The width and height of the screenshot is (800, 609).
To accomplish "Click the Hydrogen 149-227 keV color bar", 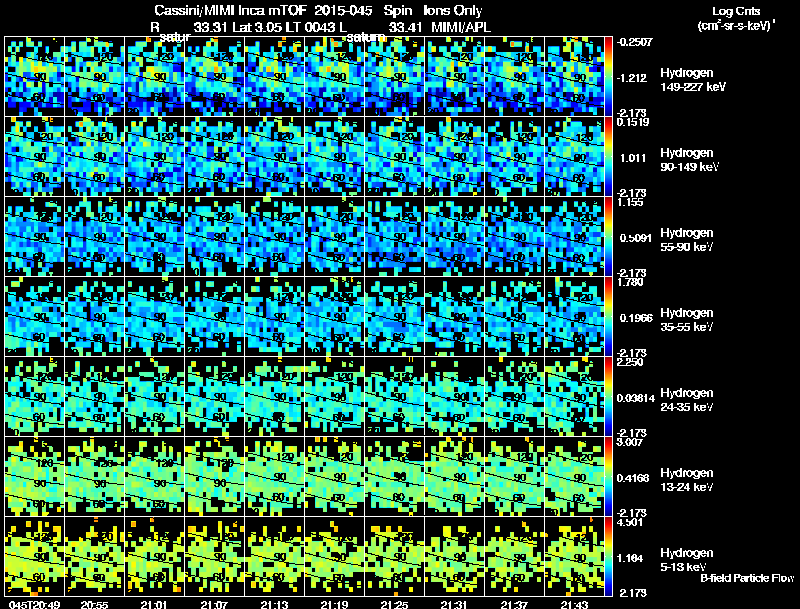I will pyautogui.click(x=608, y=77).
